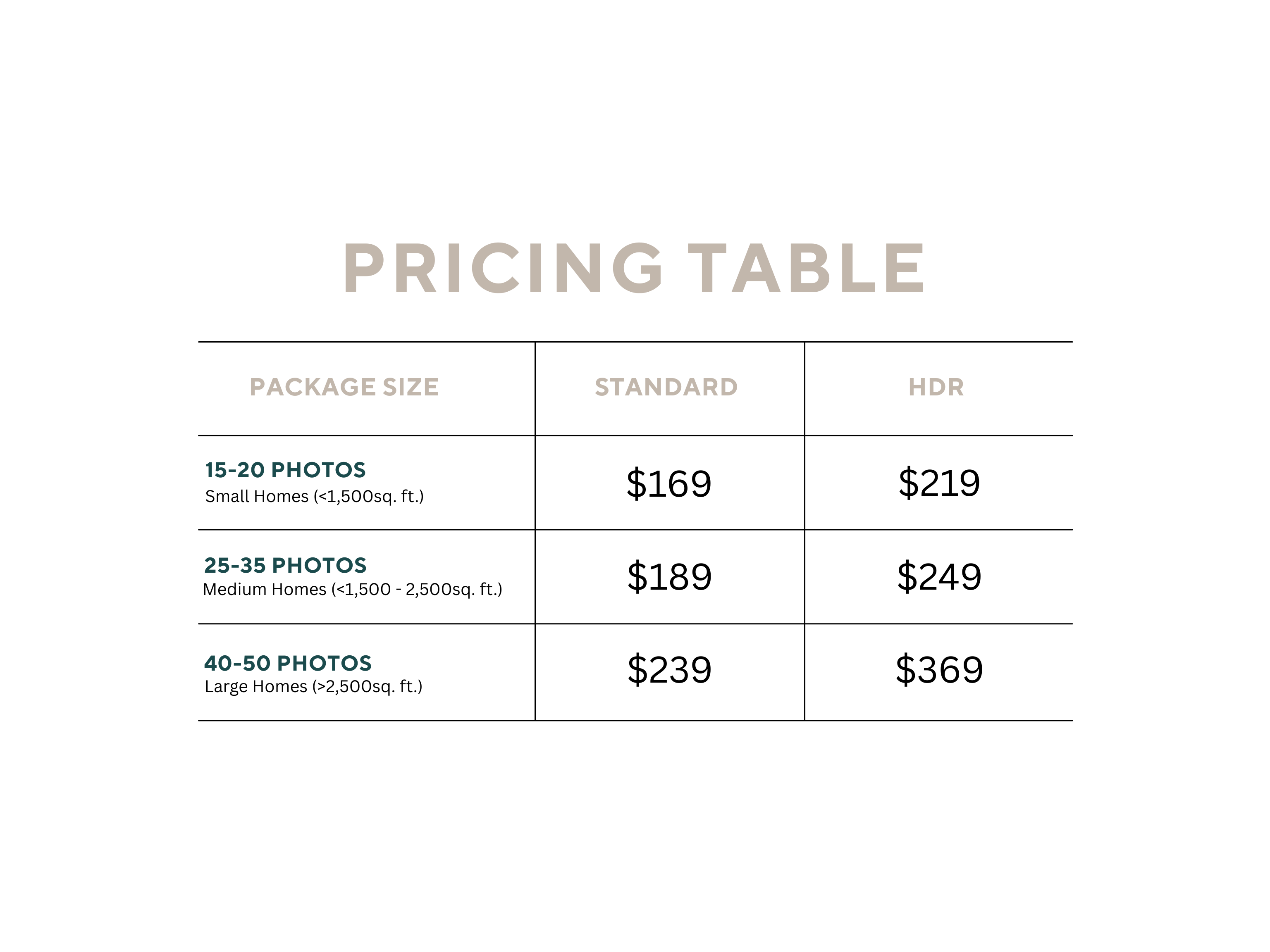Select the HDR column header

point(936,387)
